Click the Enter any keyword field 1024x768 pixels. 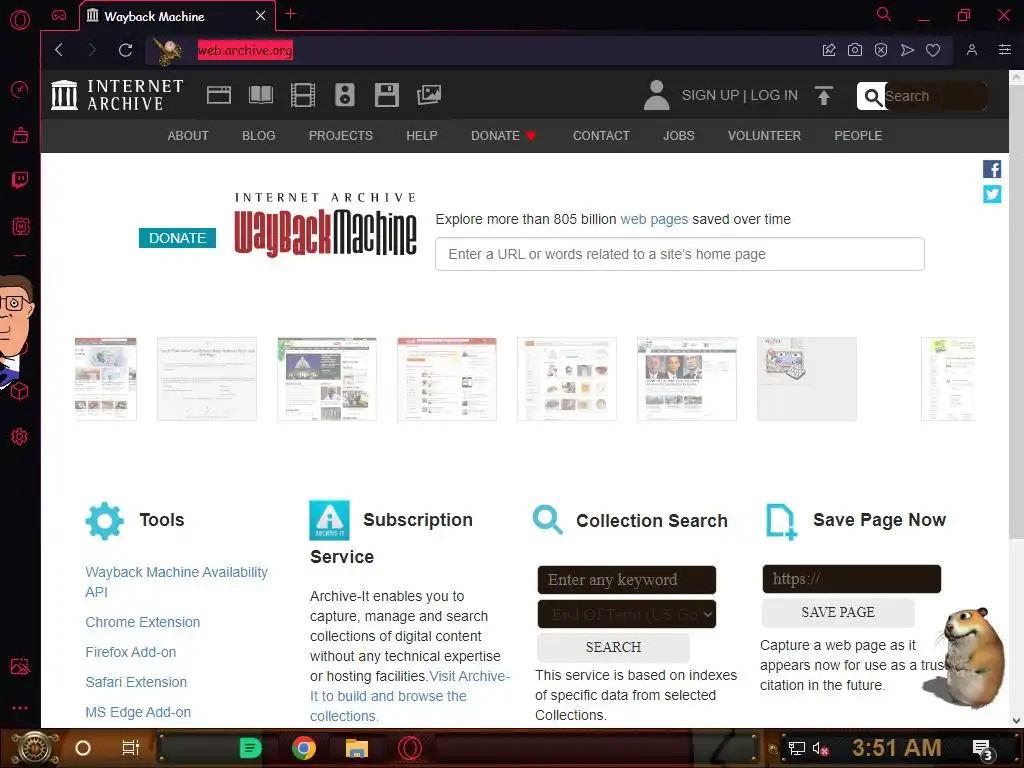(x=626, y=580)
